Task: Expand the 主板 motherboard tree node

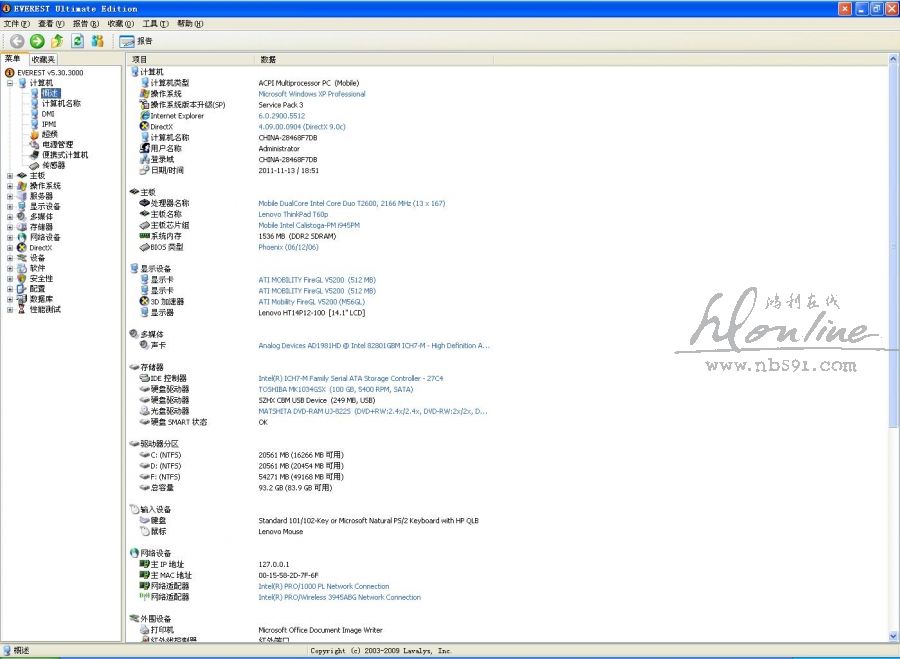Action: (10, 176)
